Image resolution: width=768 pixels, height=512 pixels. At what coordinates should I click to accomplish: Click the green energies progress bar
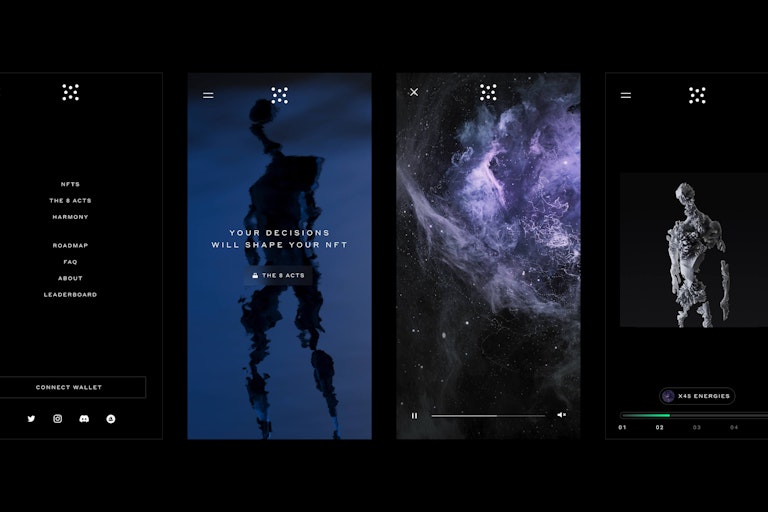[694, 415]
